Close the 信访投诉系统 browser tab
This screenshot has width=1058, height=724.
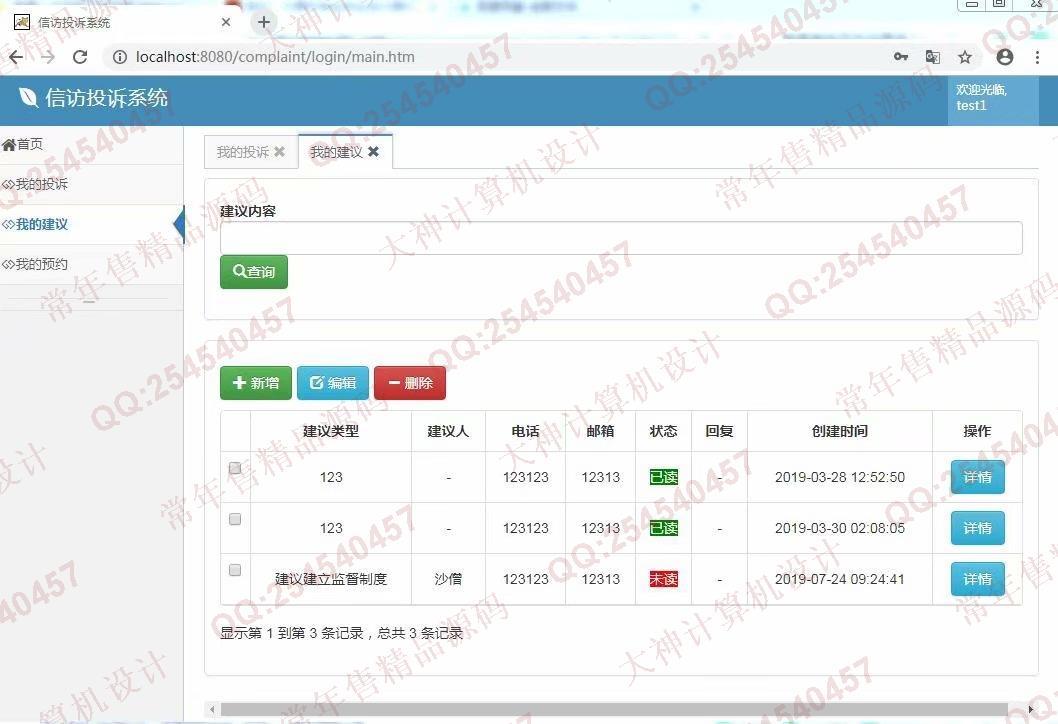tap(226, 22)
